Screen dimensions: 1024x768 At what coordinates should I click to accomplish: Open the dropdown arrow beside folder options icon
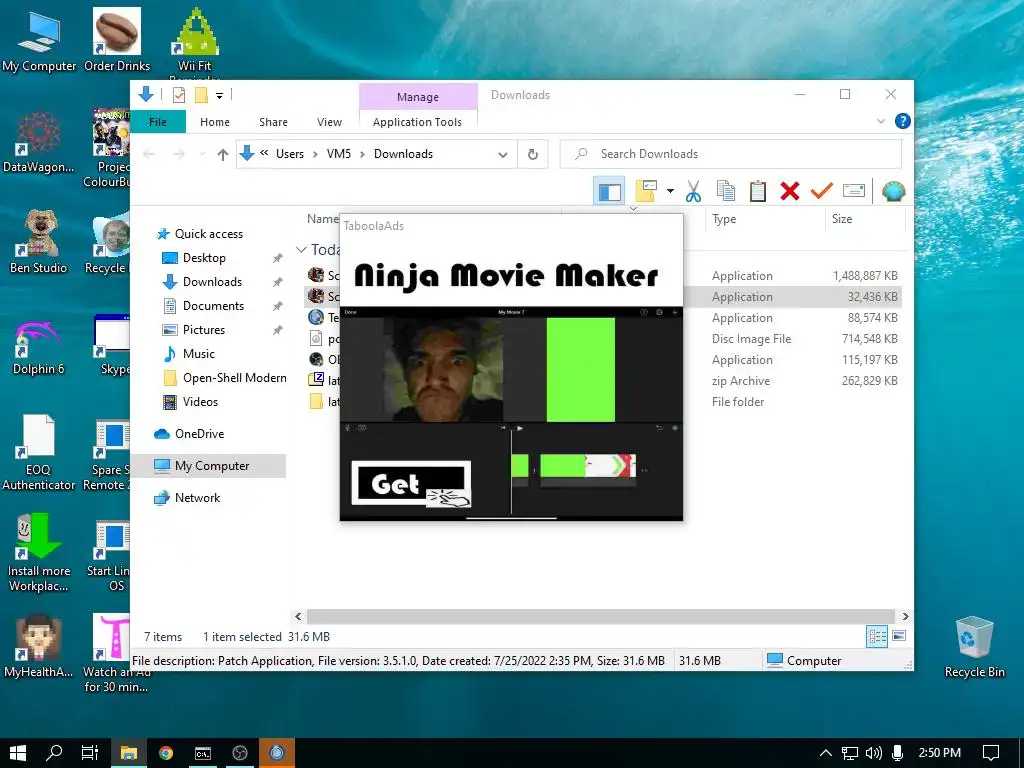pos(670,191)
